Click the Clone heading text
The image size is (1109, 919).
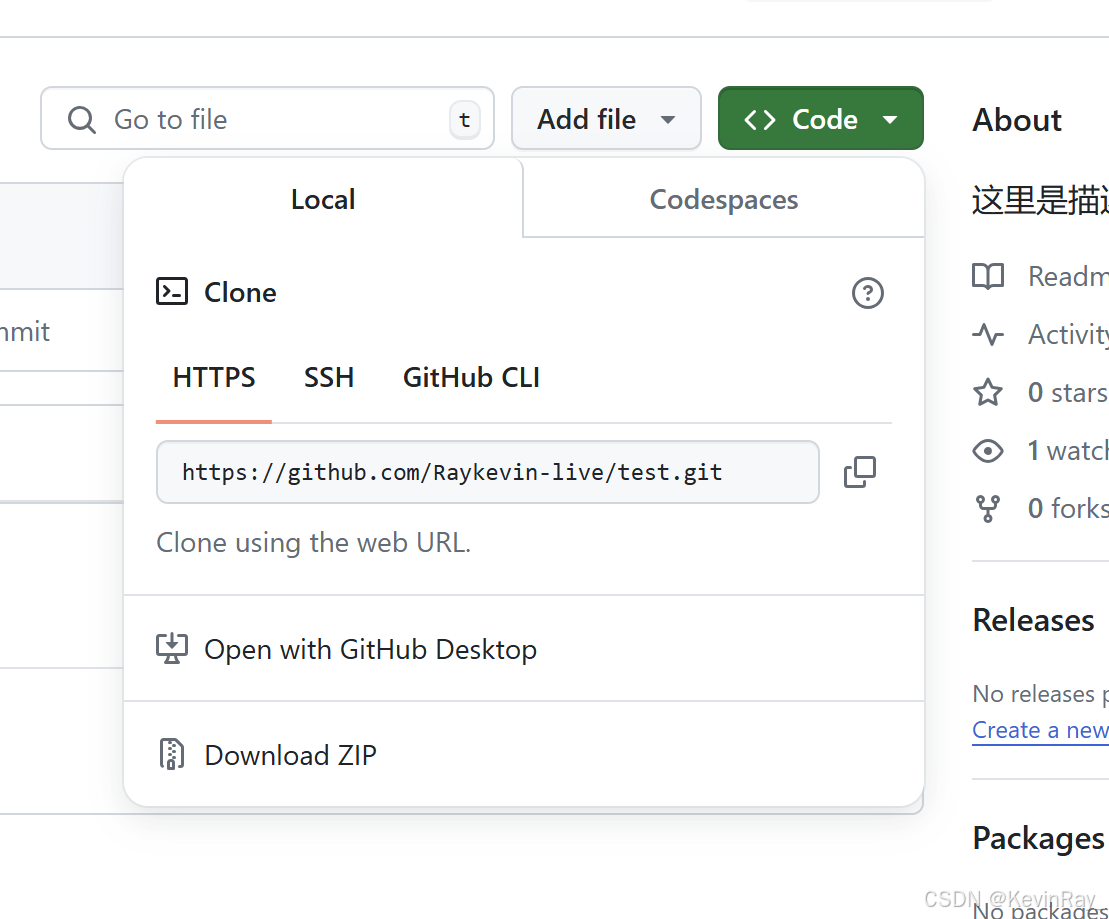(240, 292)
